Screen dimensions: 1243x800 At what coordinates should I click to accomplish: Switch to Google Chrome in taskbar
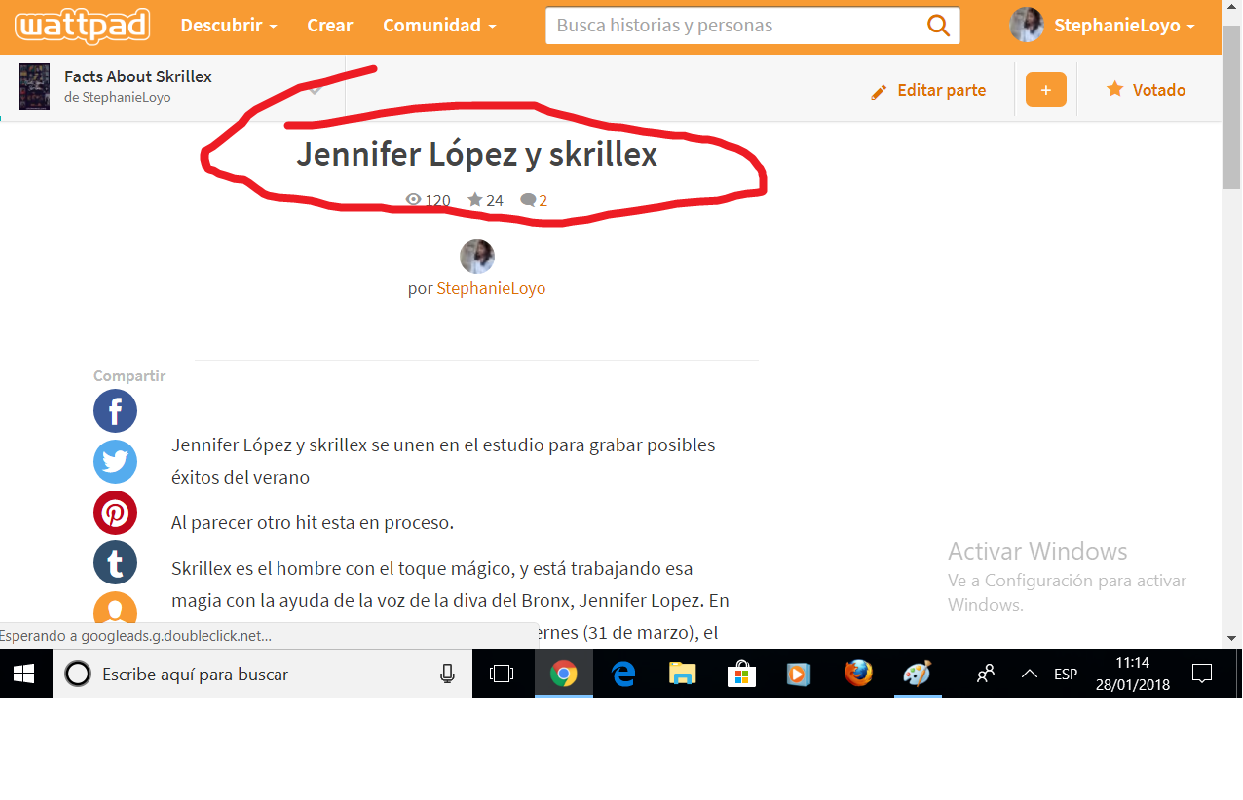coord(564,674)
